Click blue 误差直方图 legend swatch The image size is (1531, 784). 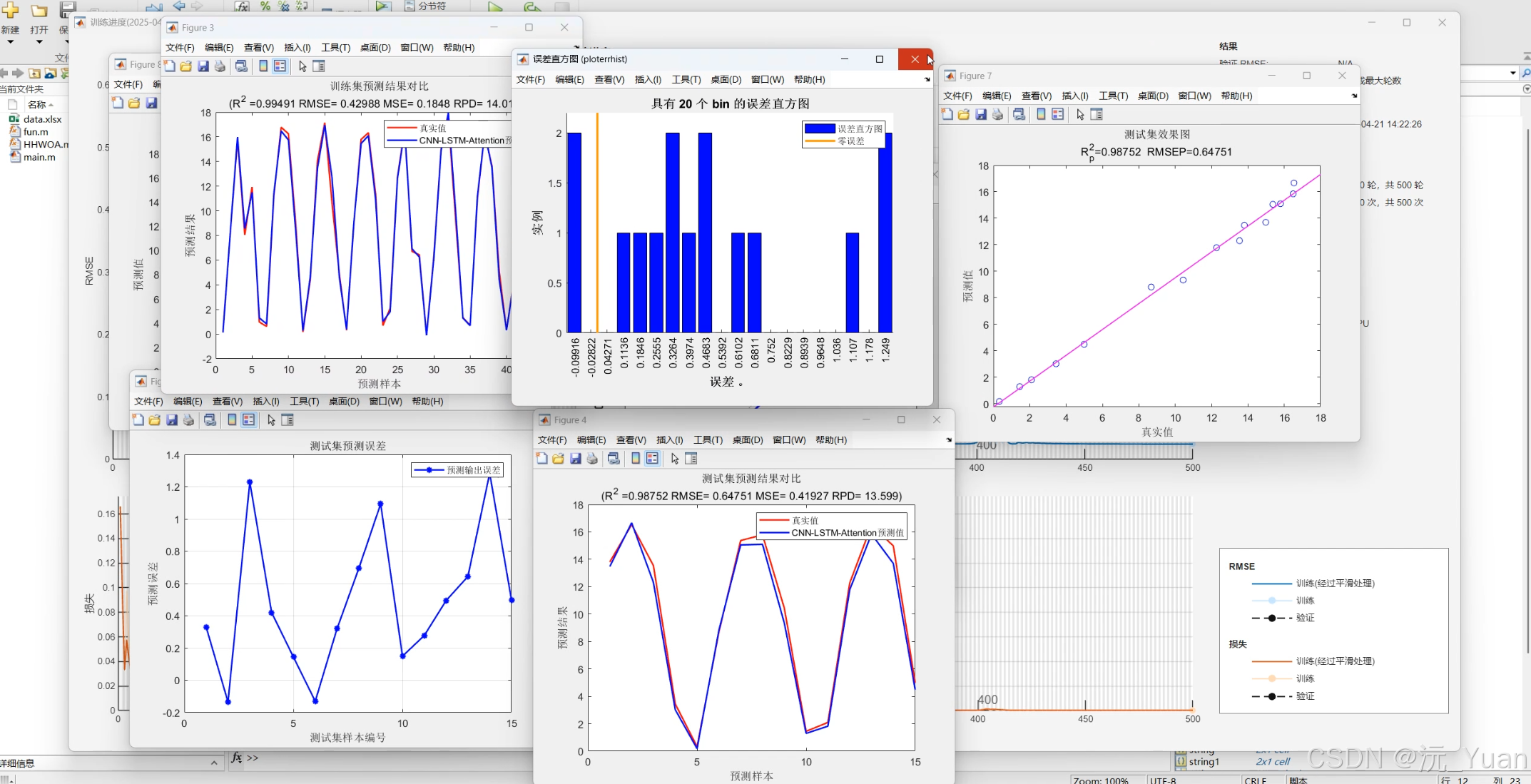pyautogui.click(x=820, y=128)
